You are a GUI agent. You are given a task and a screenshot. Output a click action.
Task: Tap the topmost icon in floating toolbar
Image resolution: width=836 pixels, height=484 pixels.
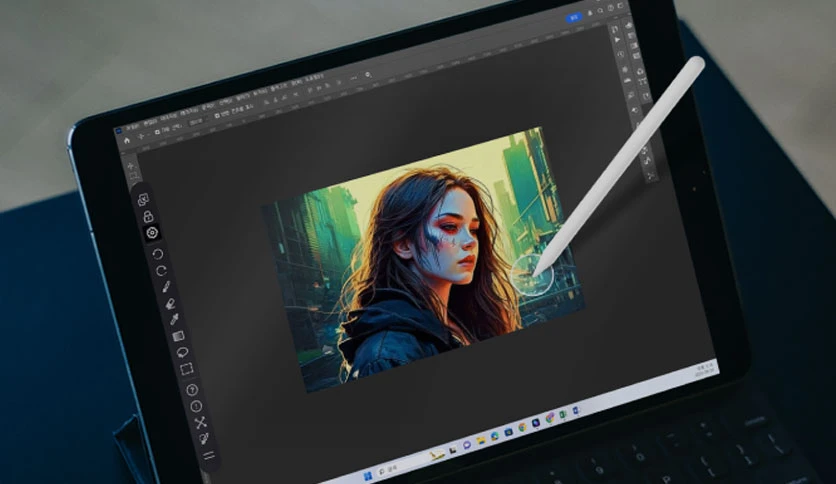click(x=143, y=199)
